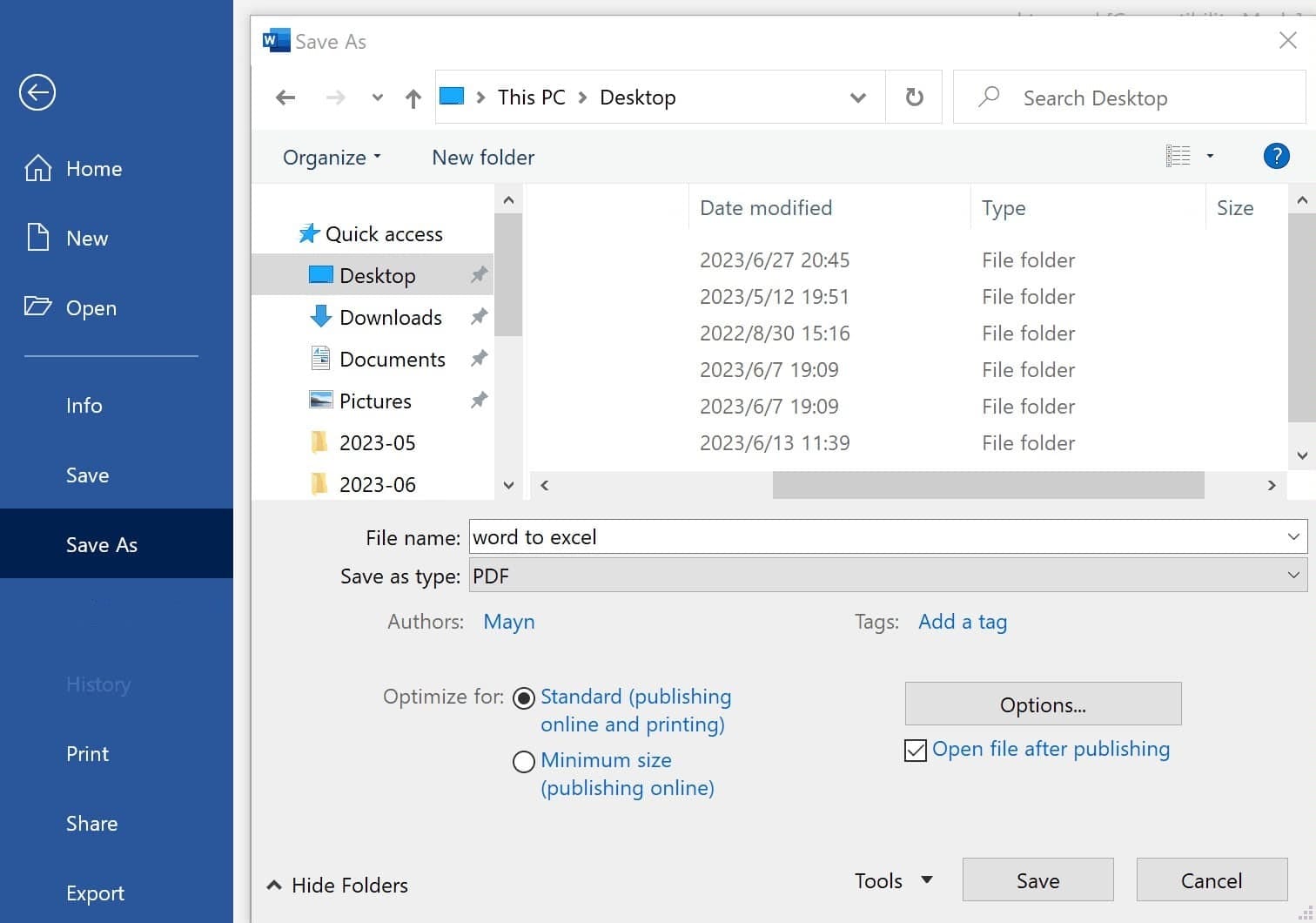The image size is (1316, 923).
Task: Click Add a tag link
Action: (x=962, y=621)
